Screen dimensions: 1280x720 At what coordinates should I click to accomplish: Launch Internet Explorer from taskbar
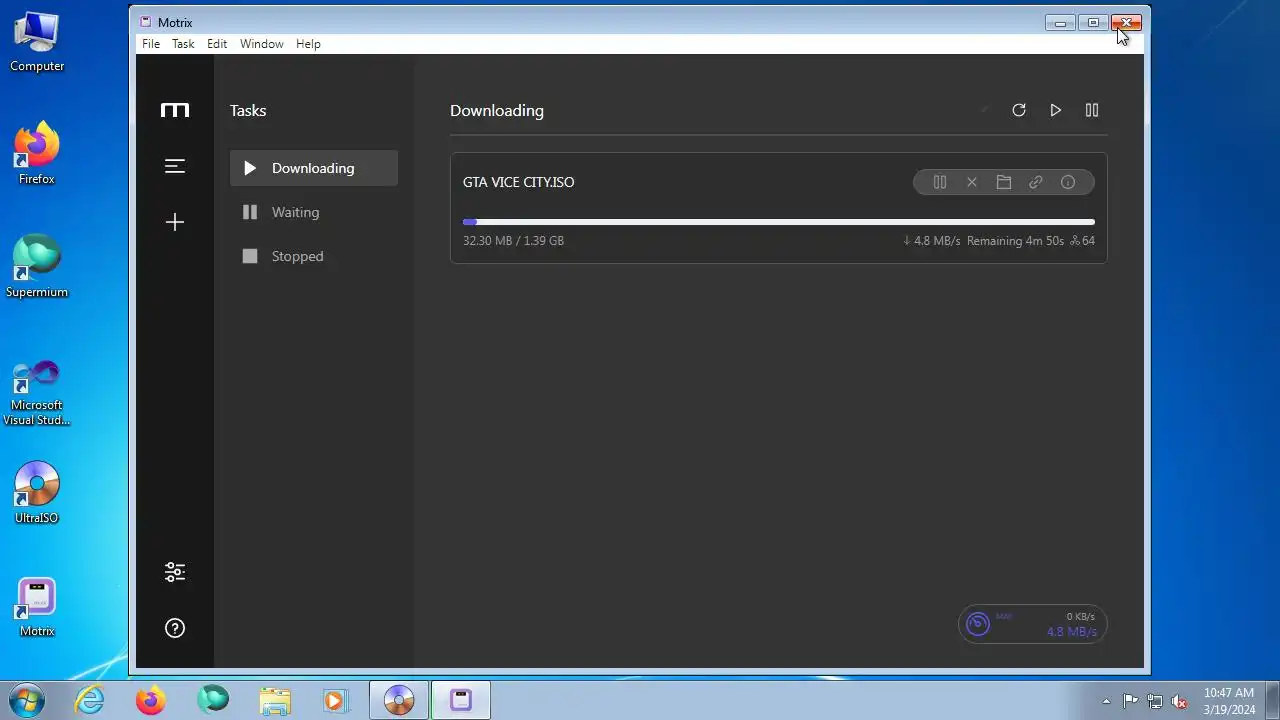(90, 700)
